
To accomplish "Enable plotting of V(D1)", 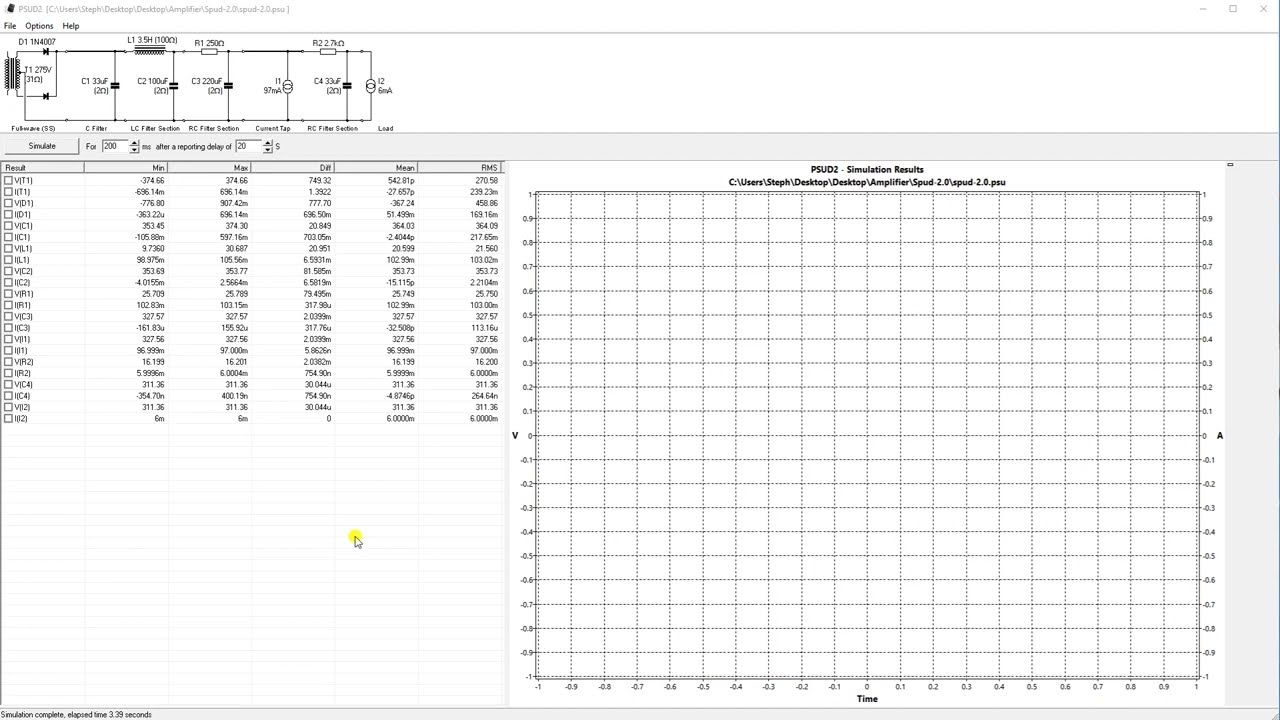I will 9,203.
